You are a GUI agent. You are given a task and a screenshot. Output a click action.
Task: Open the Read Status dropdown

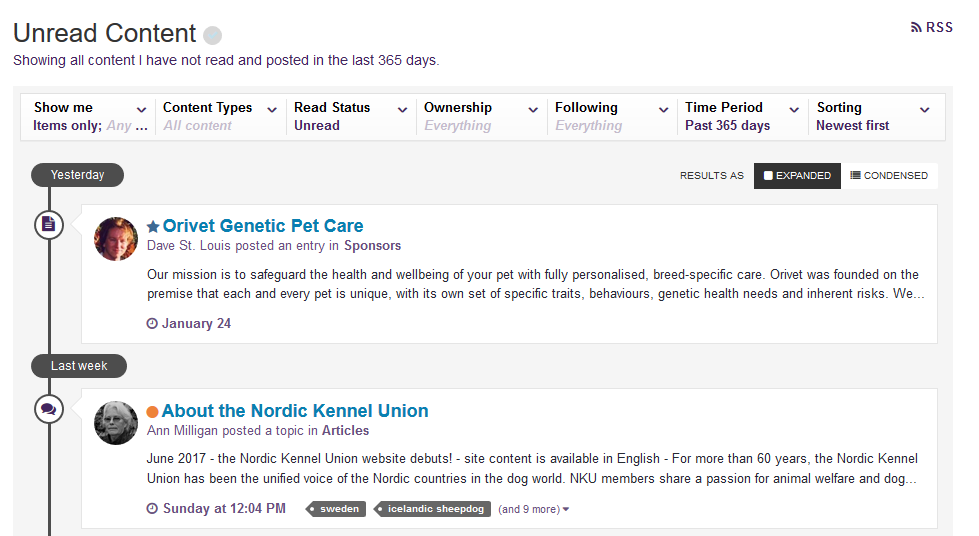click(350, 116)
